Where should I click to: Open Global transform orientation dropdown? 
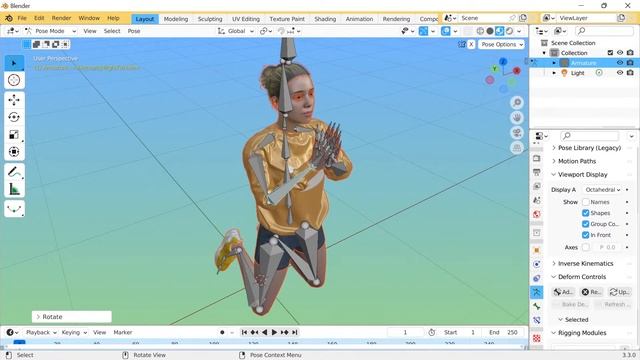pyautogui.click(x=236, y=31)
